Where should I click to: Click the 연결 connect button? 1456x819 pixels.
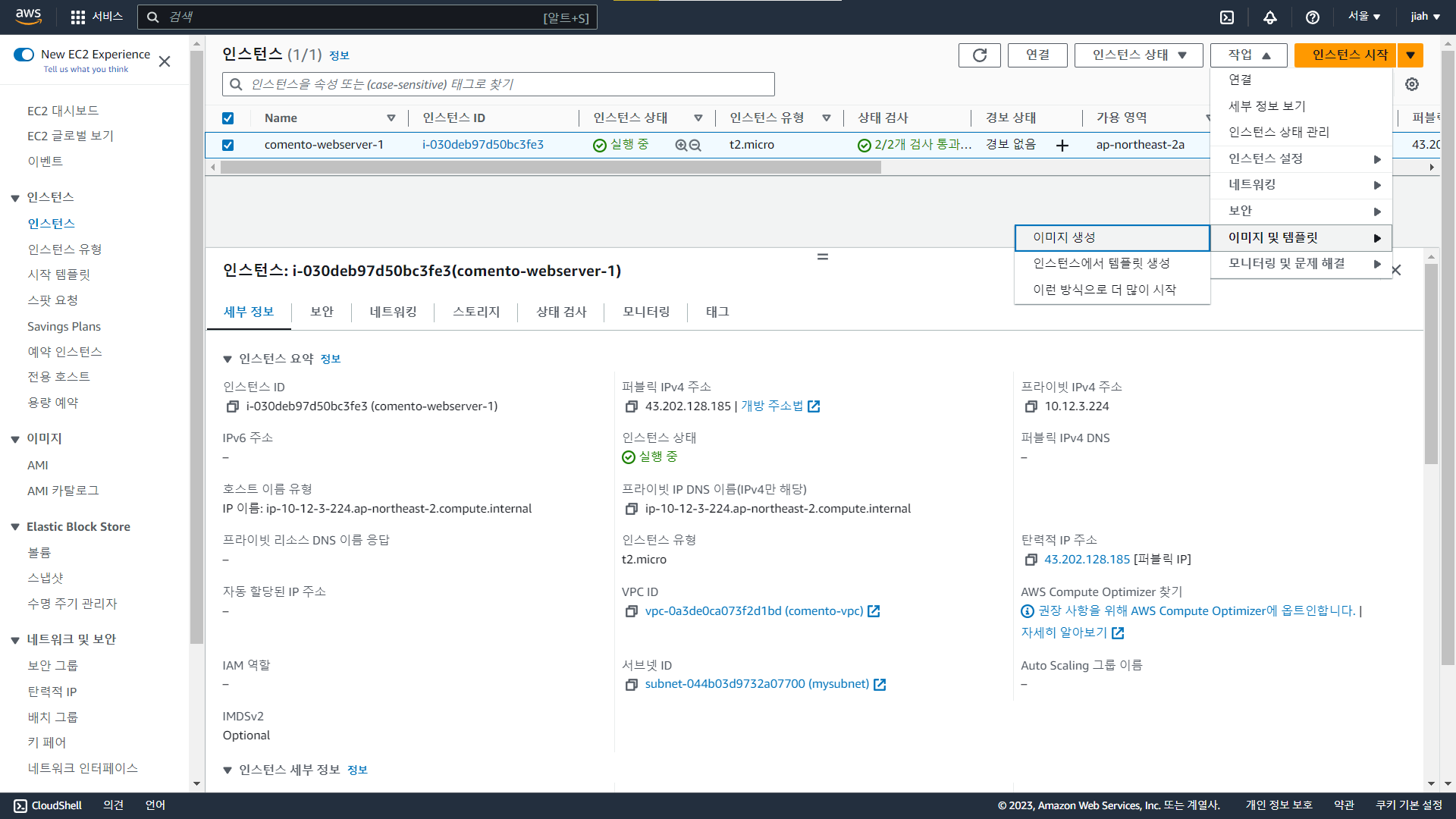coord(1037,55)
